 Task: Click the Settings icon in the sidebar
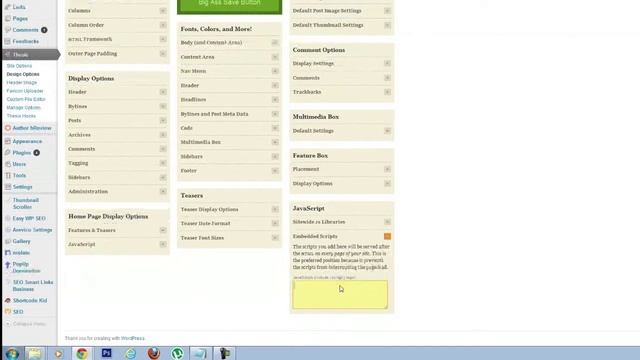(8, 187)
